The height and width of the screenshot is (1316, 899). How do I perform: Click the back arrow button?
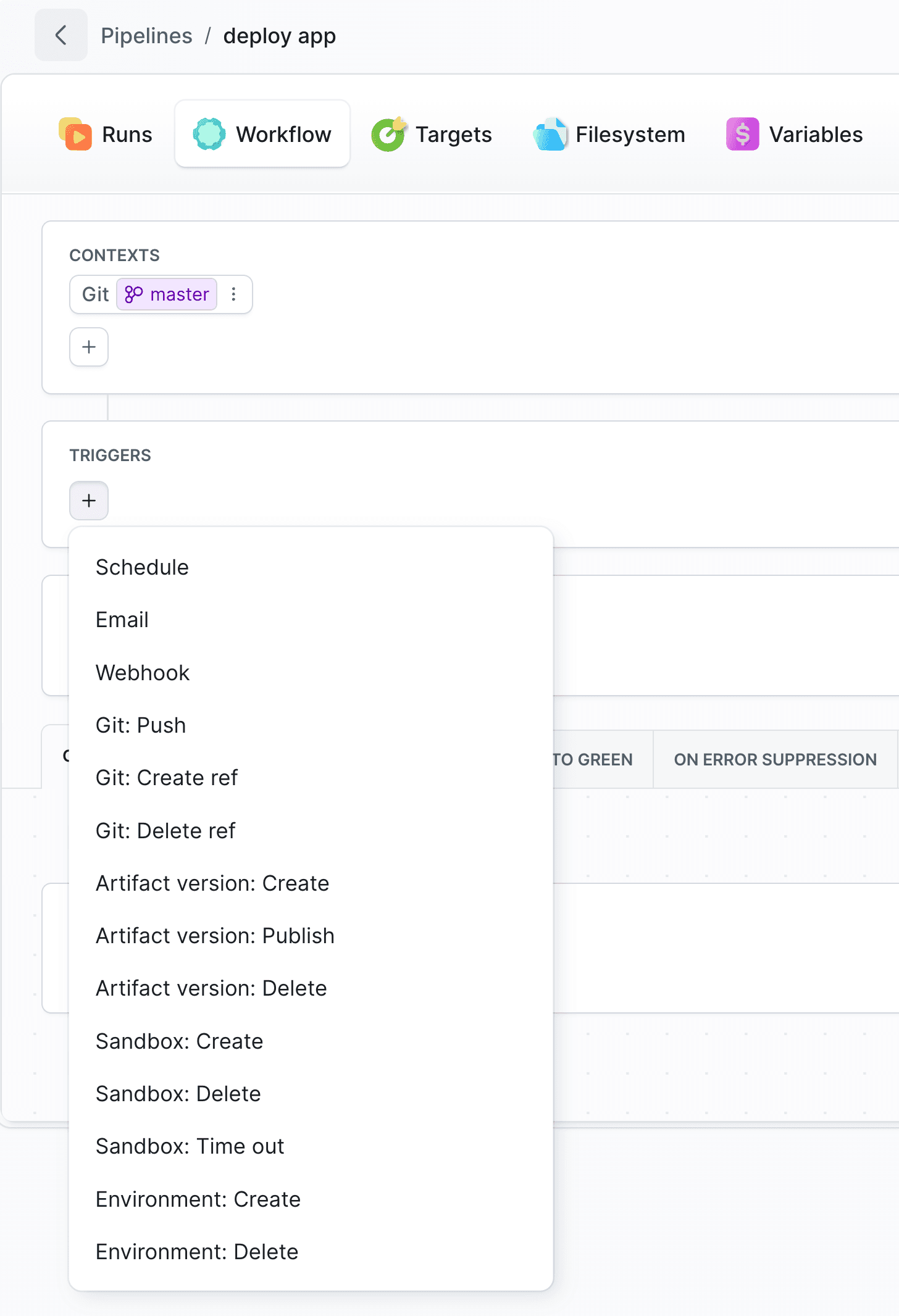coord(61,35)
